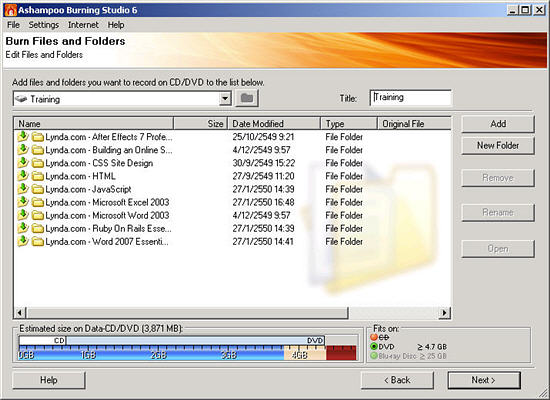Select 'Lynda.com - HTML' row name
Viewport: 550px width, 400px height.
[x=81, y=176]
